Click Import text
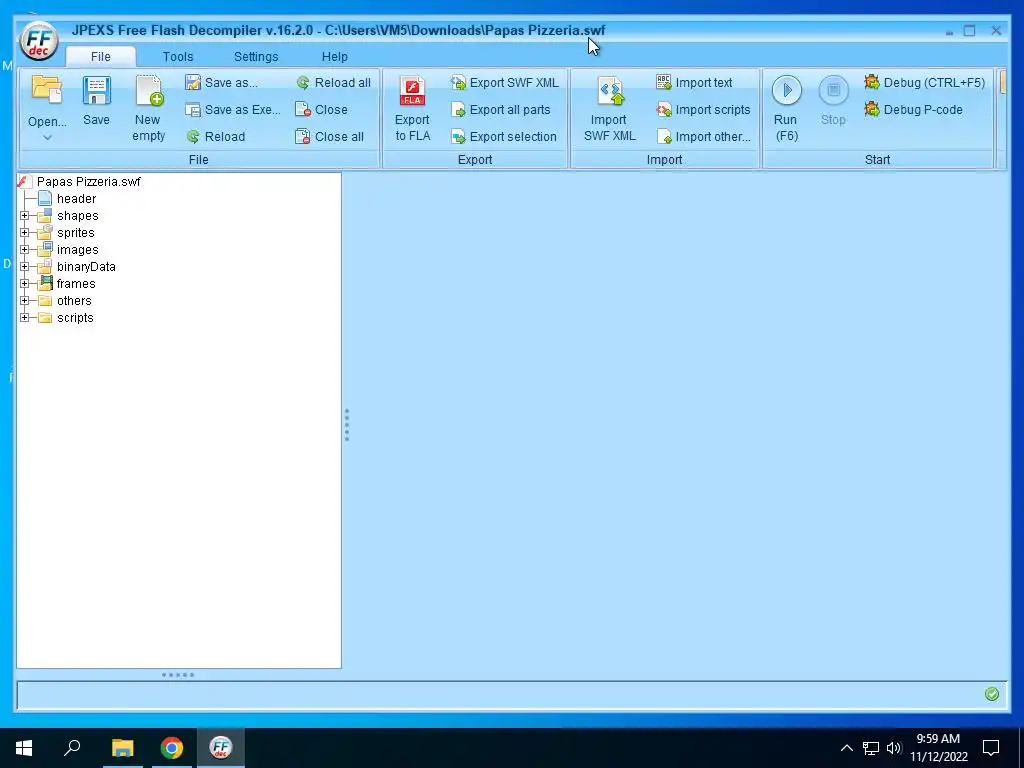Image resolution: width=1024 pixels, height=768 pixels. click(694, 82)
